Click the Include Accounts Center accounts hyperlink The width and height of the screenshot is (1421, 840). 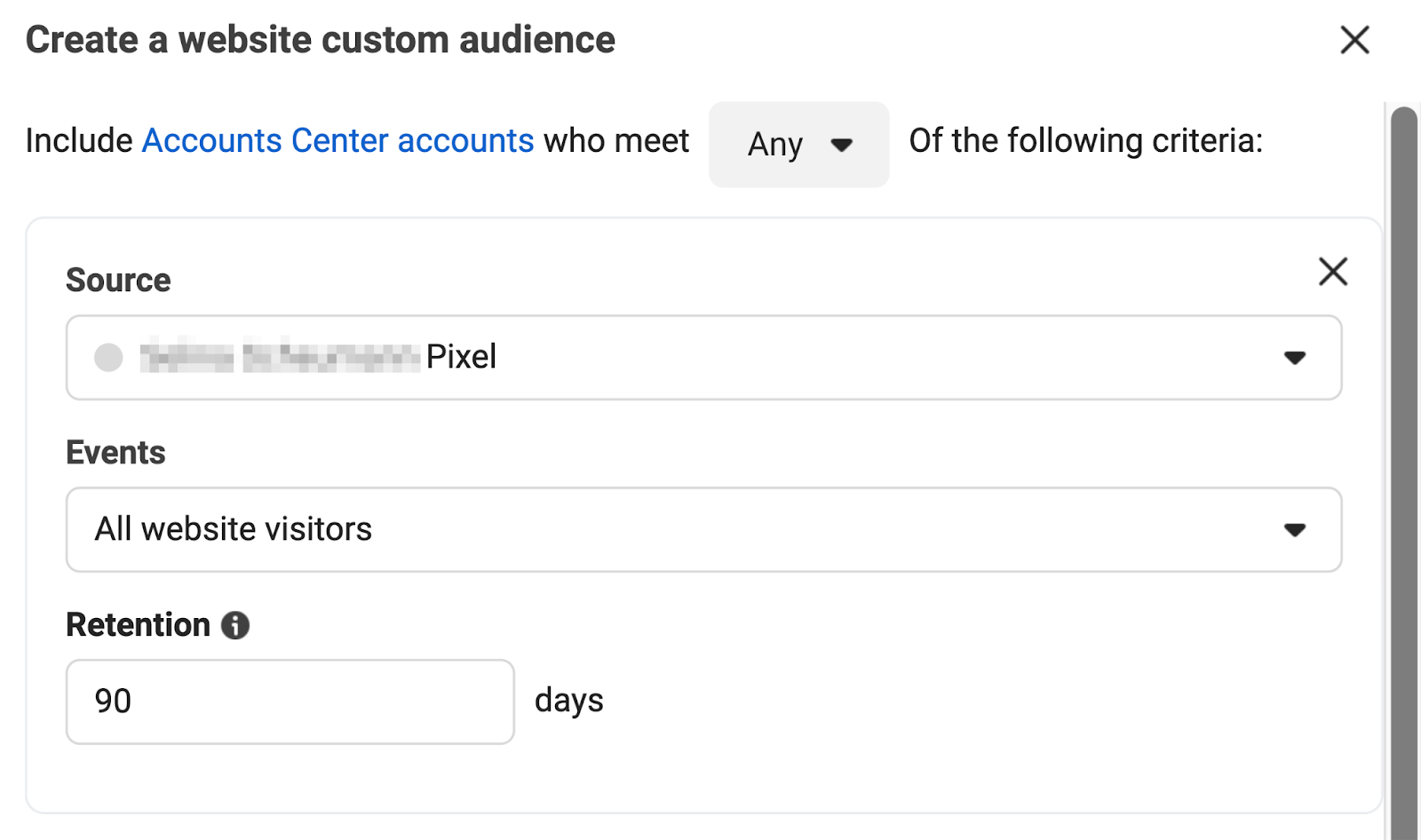(x=338, y=140)
